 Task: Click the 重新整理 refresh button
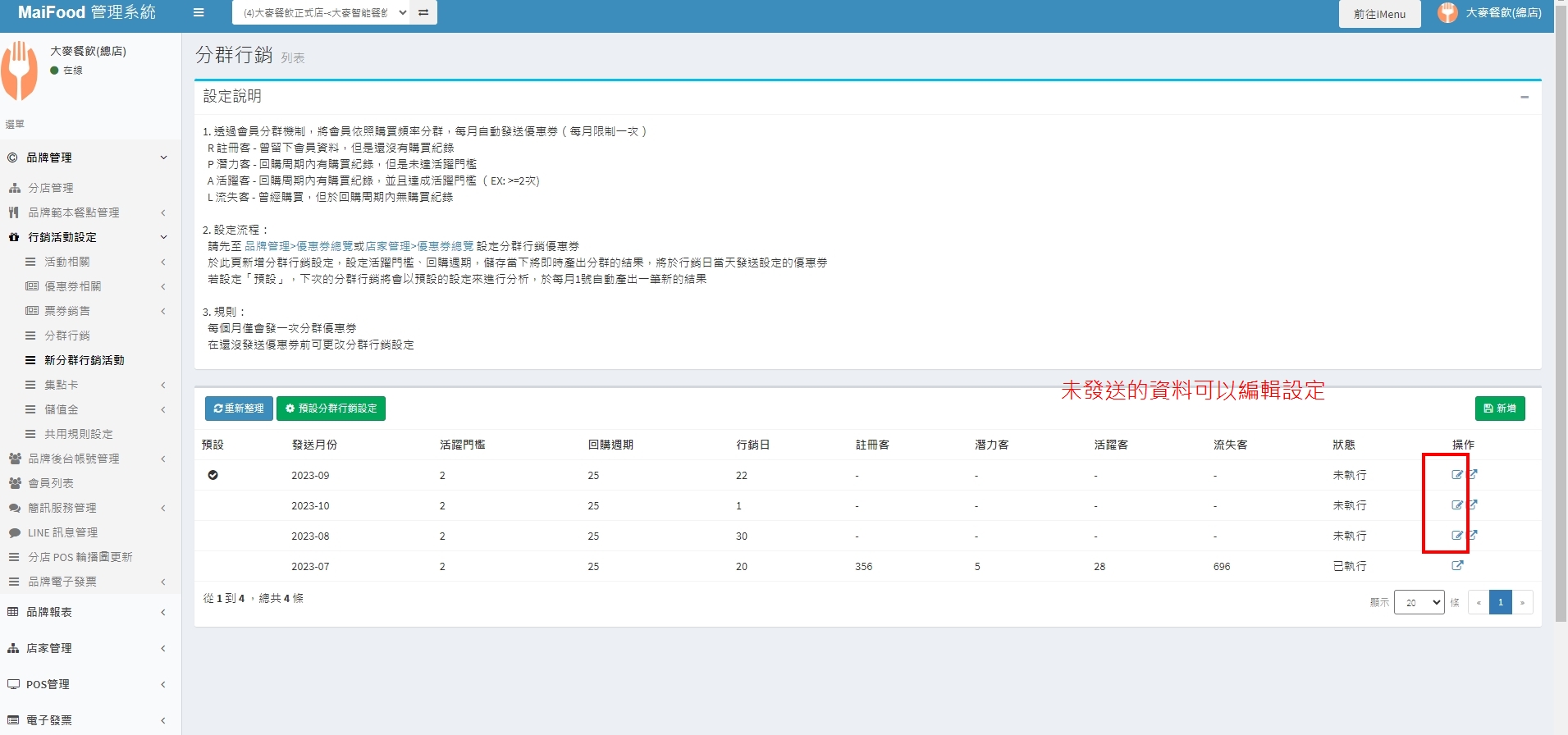[x=238, y=409]
